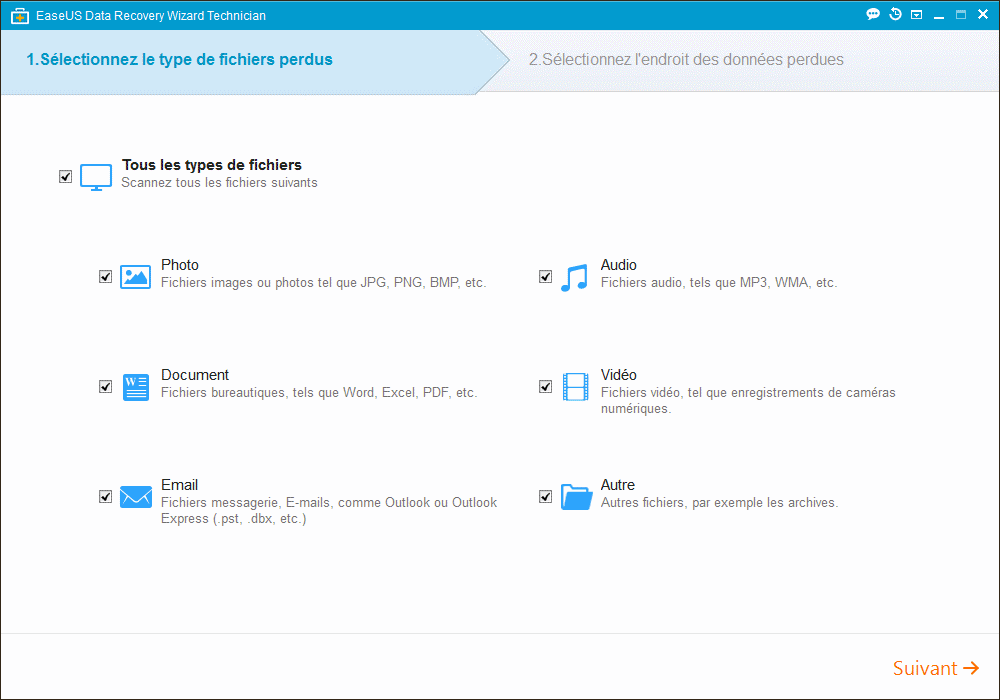Click the Audio music note icon

pos(575,277)
